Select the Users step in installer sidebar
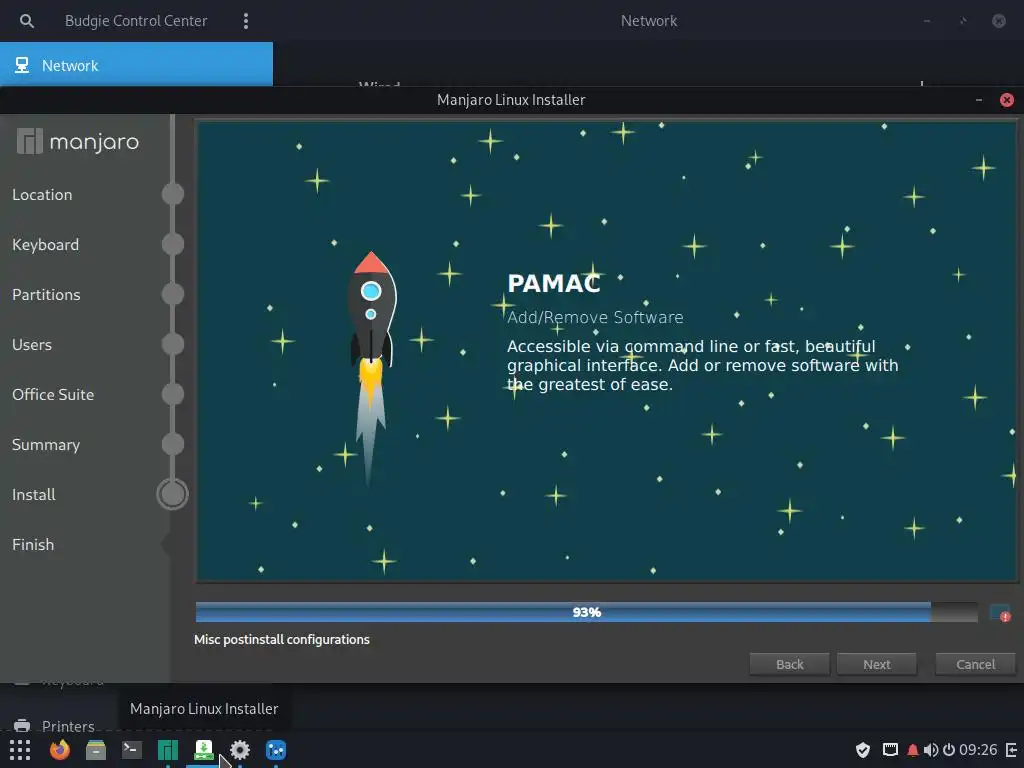 coord(32,344)
